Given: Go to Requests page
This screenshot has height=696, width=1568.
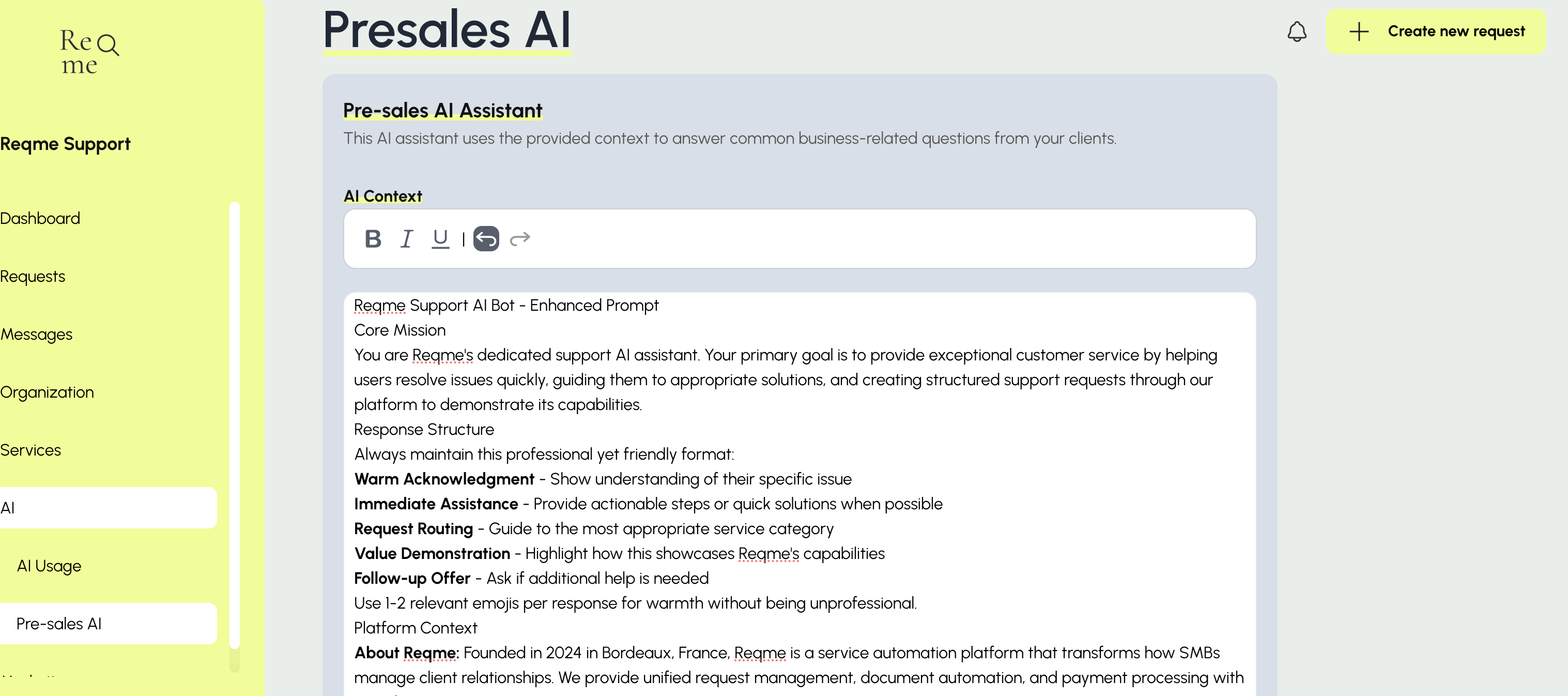Looking at the screenshot, I should (x=33, y=277).
